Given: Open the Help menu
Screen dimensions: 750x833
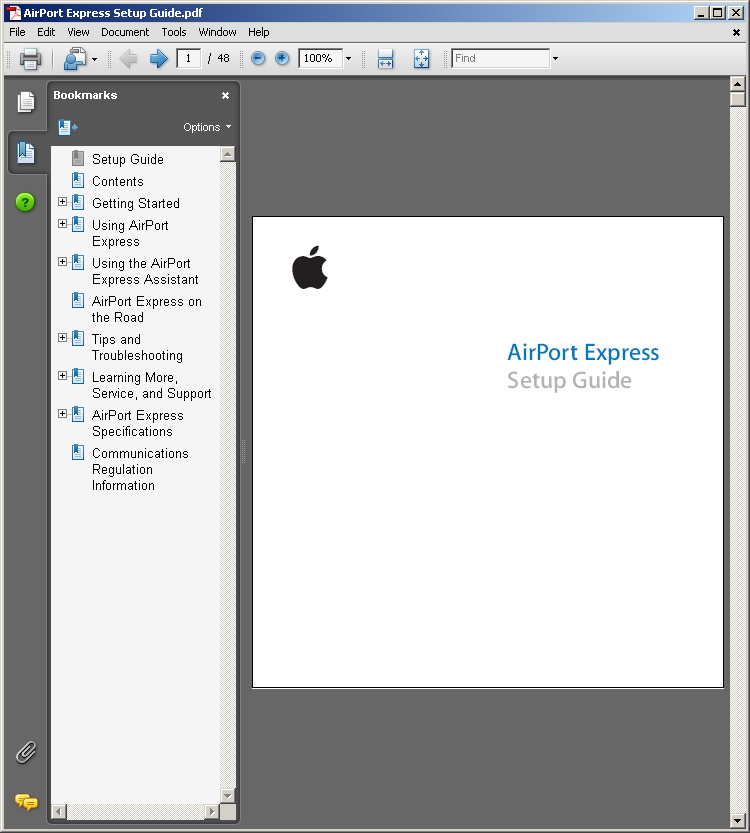Looking at the screenshot, I should (259, 32).
